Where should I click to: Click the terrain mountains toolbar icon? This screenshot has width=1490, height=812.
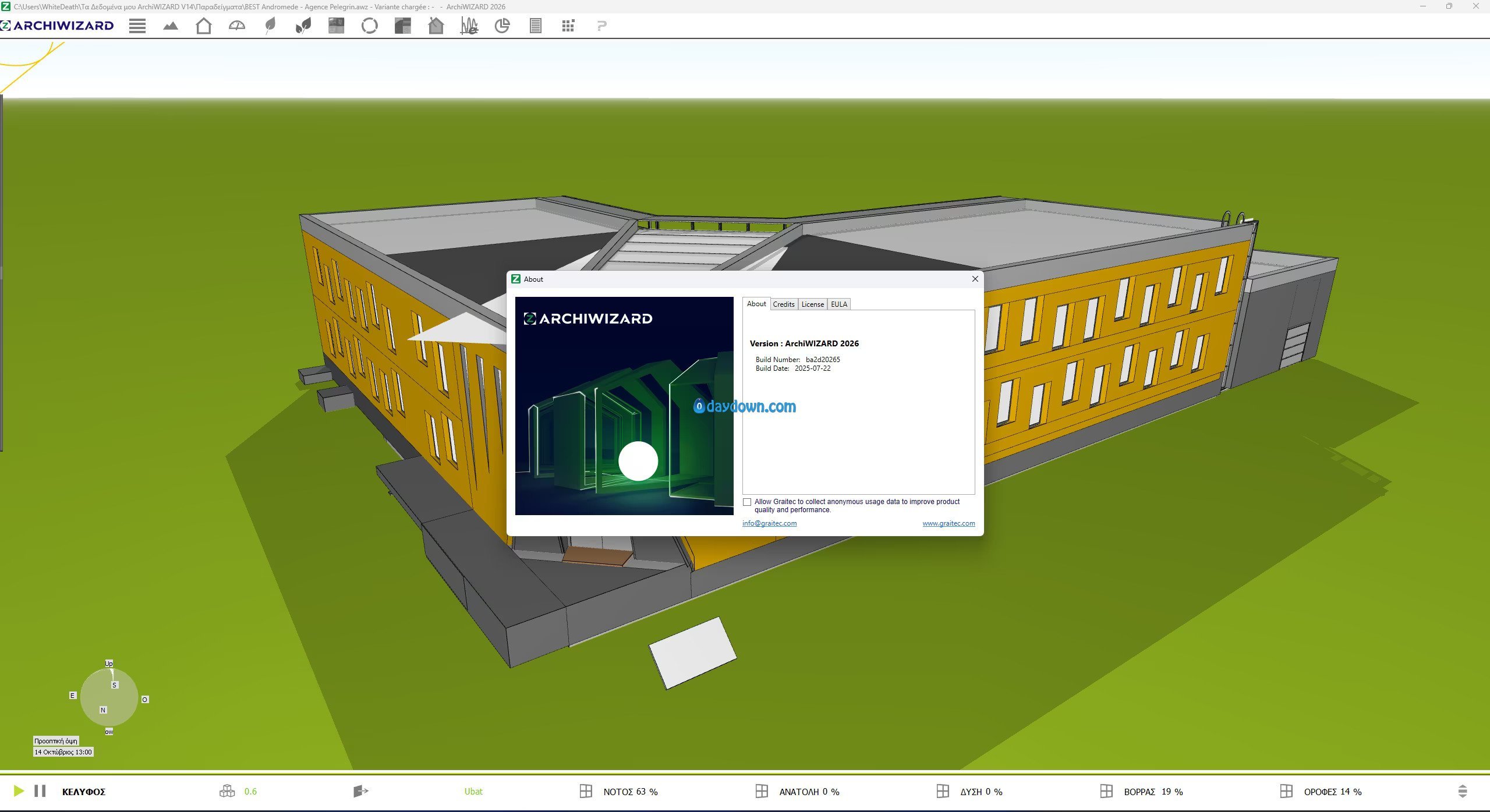point(171,26)
